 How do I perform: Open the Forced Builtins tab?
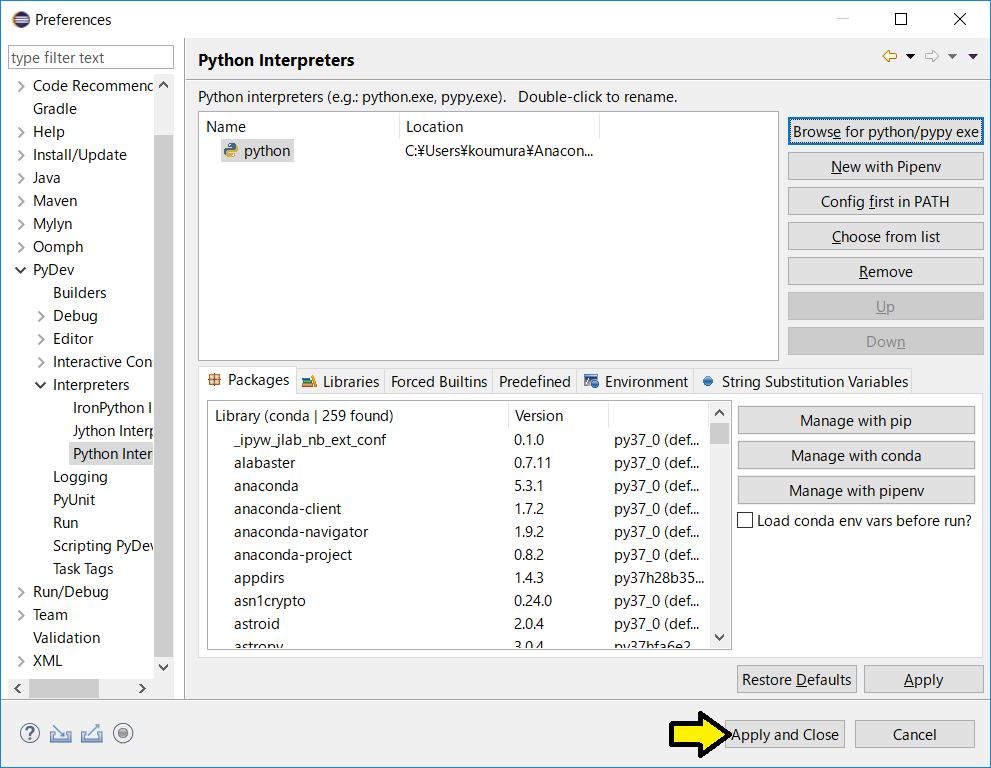pyautogui.click(x=439, y=382)
